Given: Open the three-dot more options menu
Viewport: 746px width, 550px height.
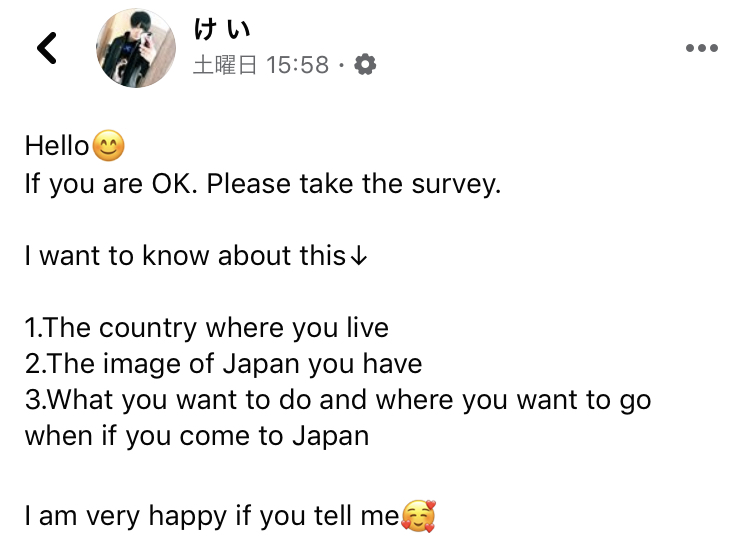Looking at the screenshot, I should tap(702, 48).
